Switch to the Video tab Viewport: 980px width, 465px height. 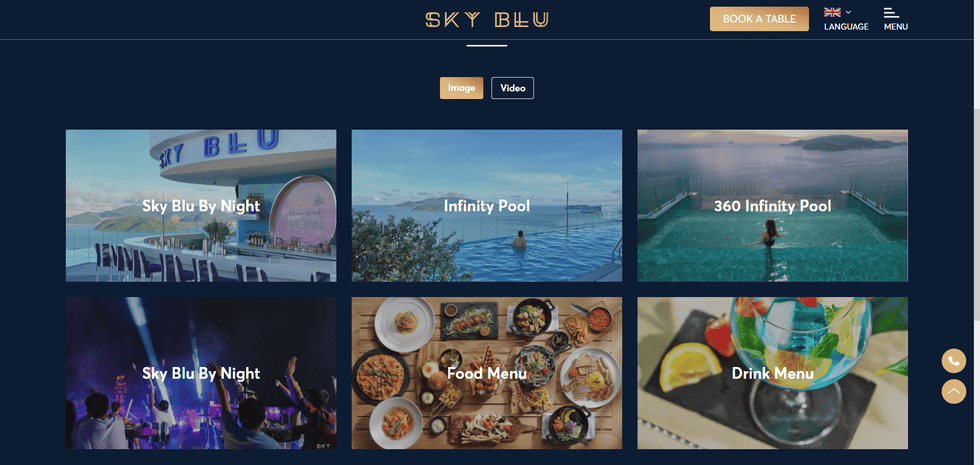click(x=512, y=88)
